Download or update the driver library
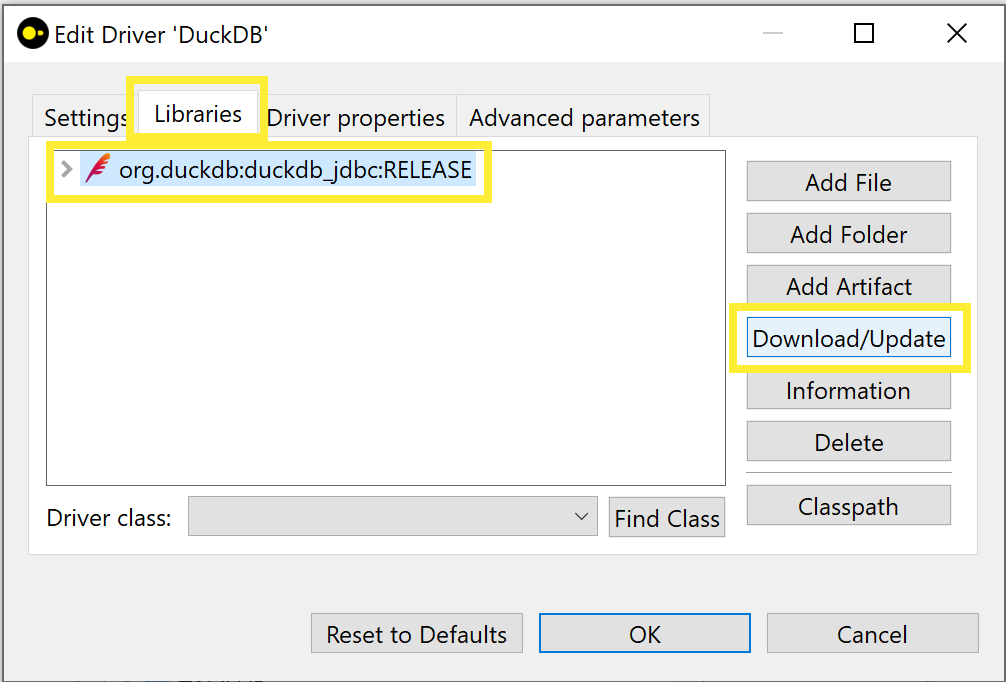The height and width of the screenshot is (682, 1006). click(848, 338)
